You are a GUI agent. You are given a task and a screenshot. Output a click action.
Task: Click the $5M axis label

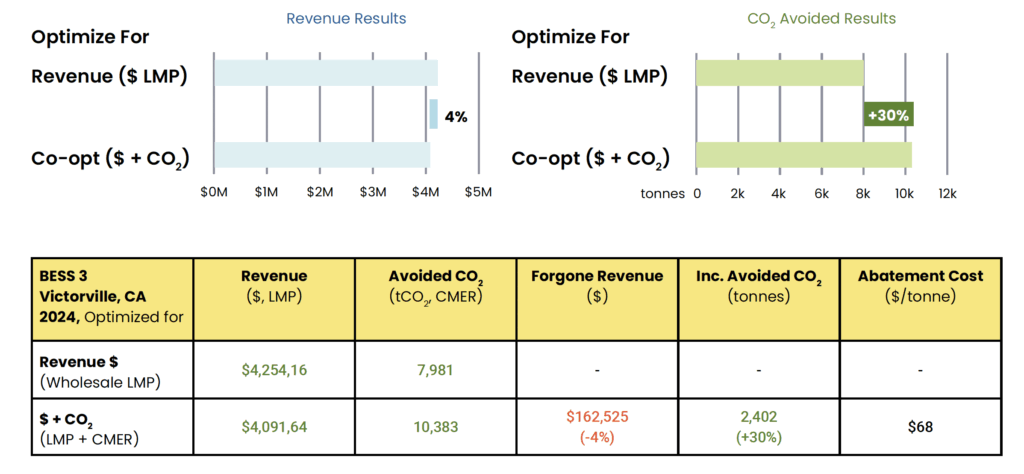479,192
